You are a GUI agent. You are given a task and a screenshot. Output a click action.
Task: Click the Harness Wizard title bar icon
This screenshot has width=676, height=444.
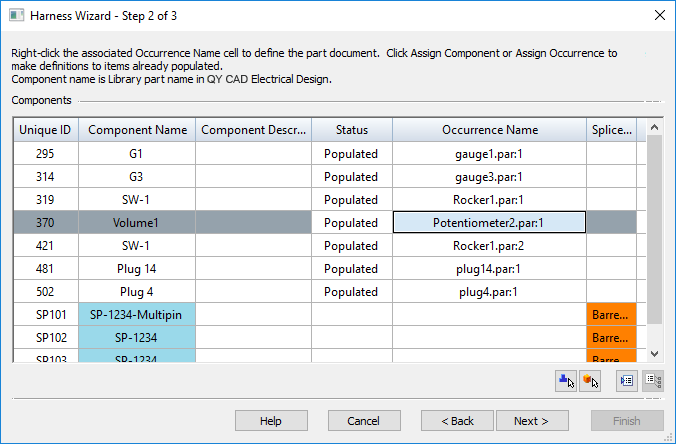pos(14,14)
